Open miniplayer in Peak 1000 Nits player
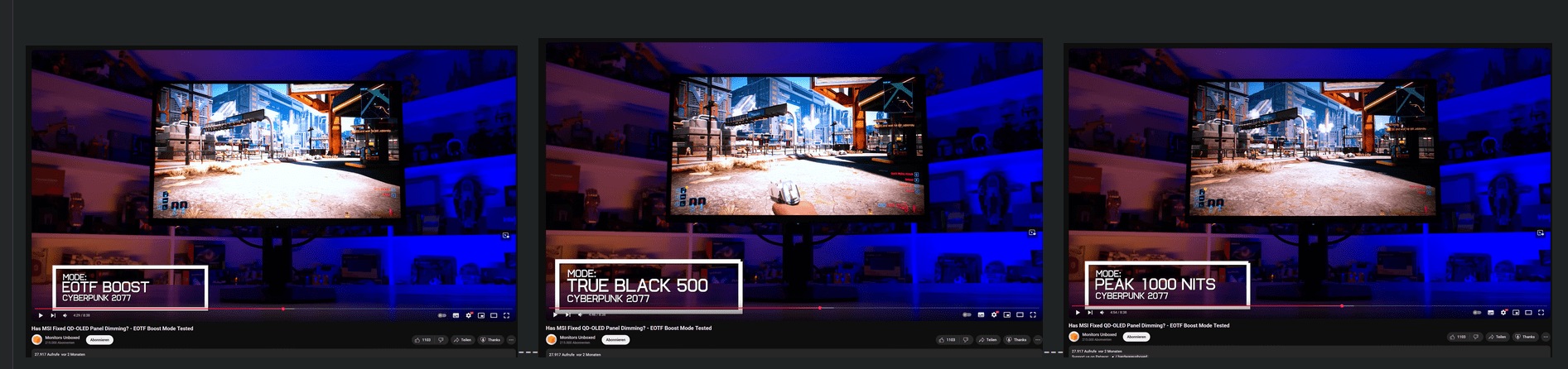Screen dimensions: 1568x369 click(1516, 313)
